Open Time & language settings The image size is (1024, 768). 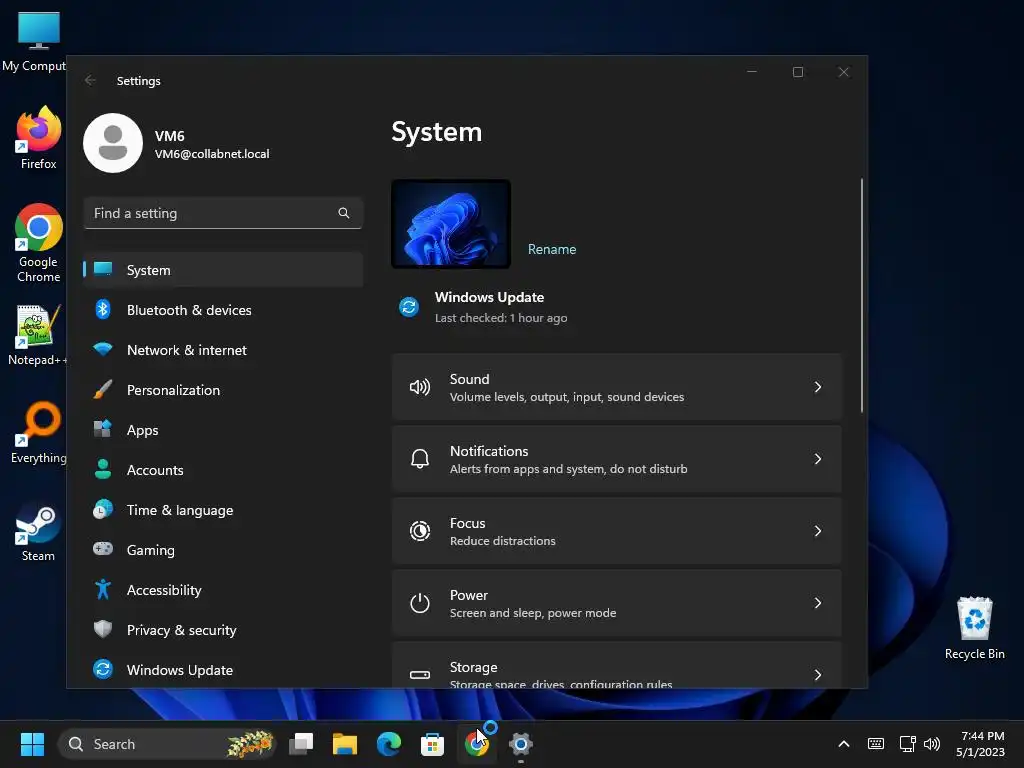click(x=223, y=510)
